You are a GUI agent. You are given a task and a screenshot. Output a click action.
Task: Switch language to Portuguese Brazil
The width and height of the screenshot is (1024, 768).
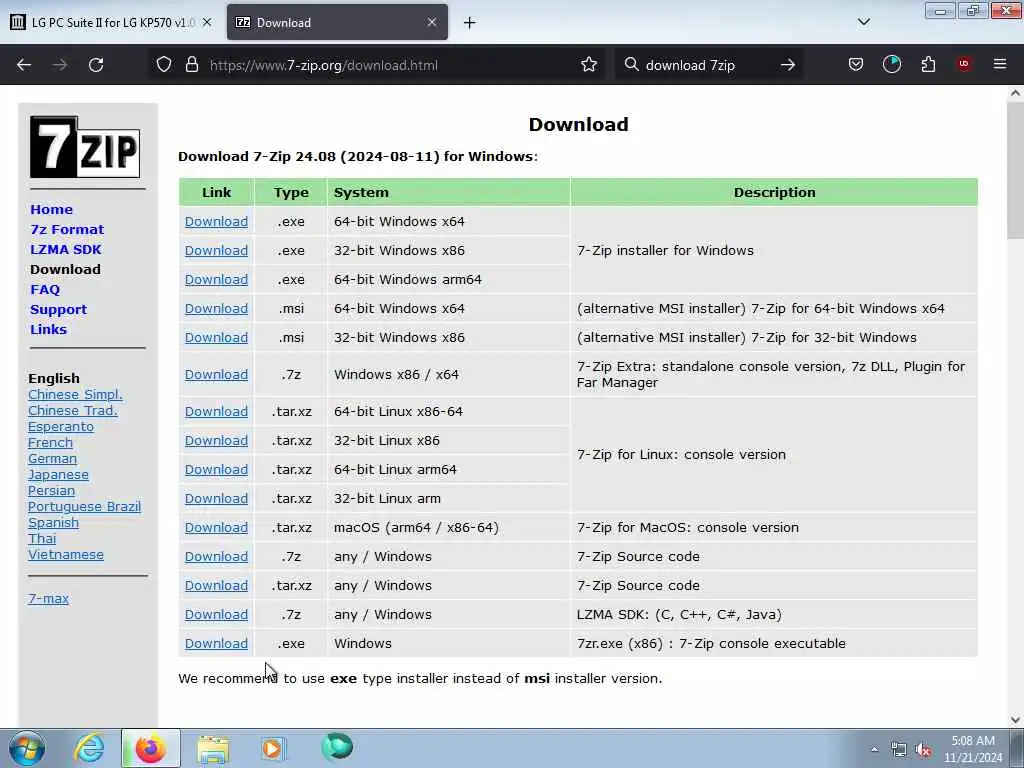[84, 507]
